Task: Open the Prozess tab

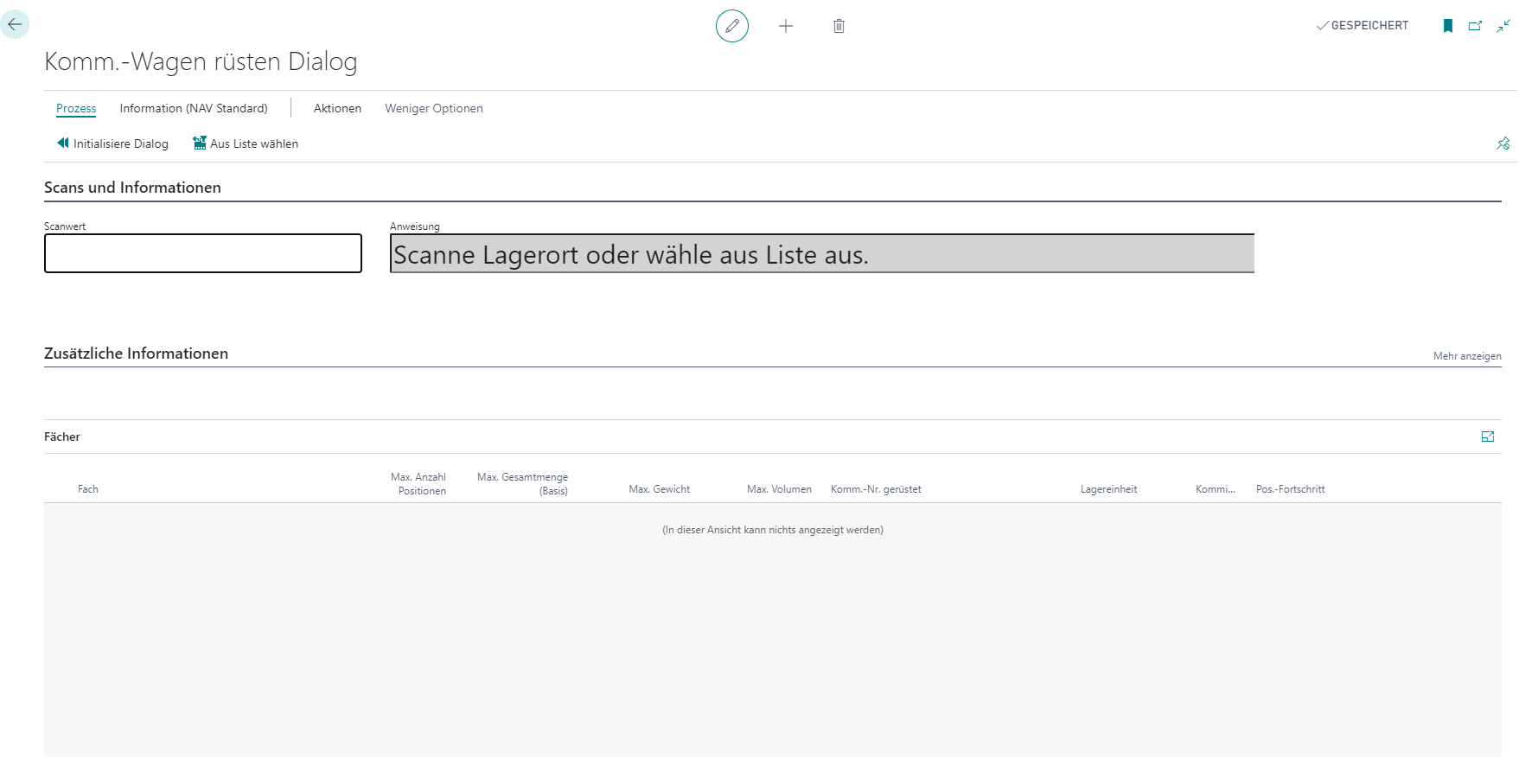Action: click(x=76, y=108)
